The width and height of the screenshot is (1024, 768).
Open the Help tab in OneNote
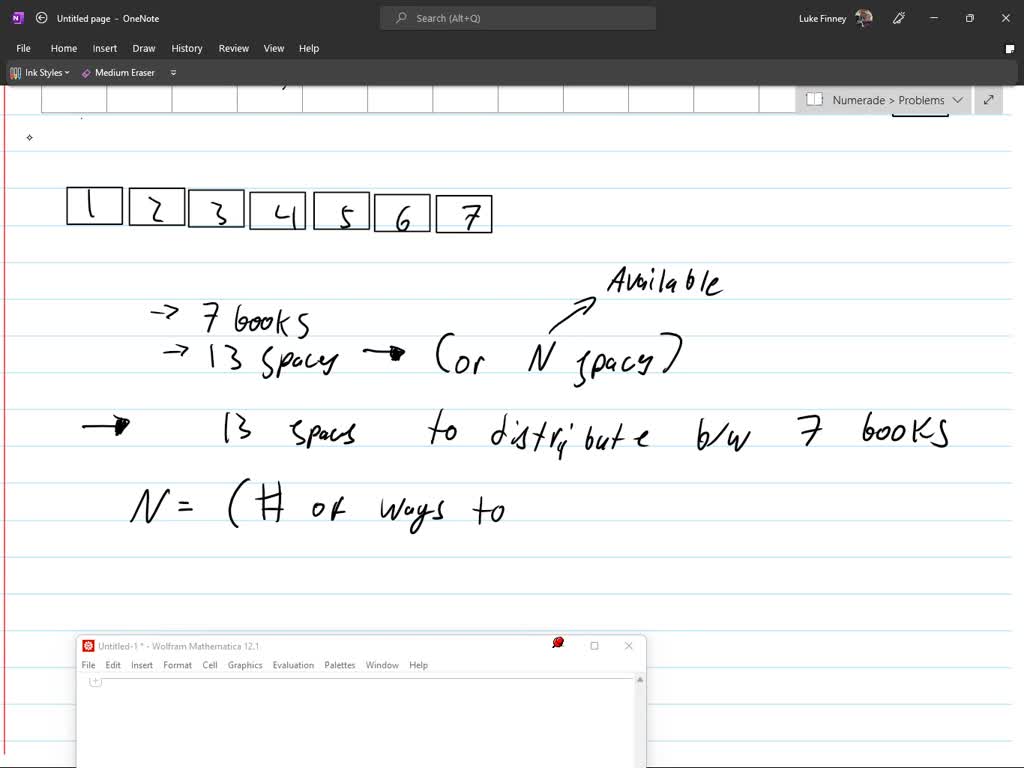[309, 48]
